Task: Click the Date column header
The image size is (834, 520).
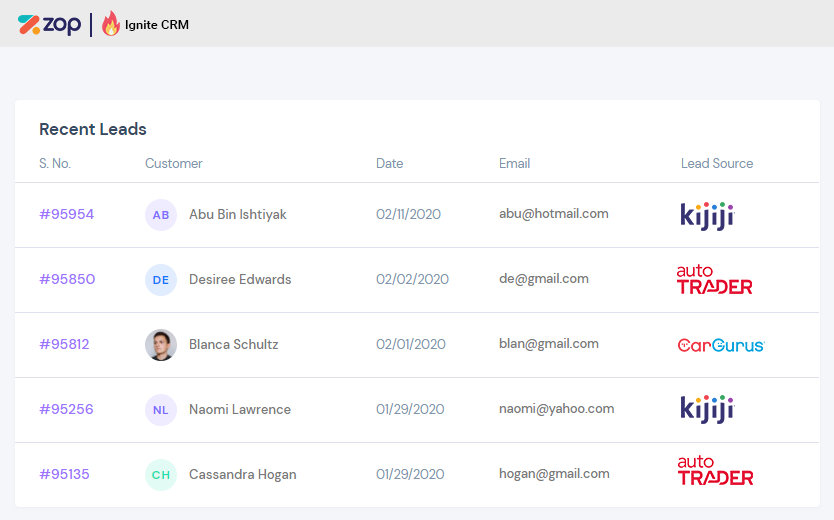Action: coord(389,163)
